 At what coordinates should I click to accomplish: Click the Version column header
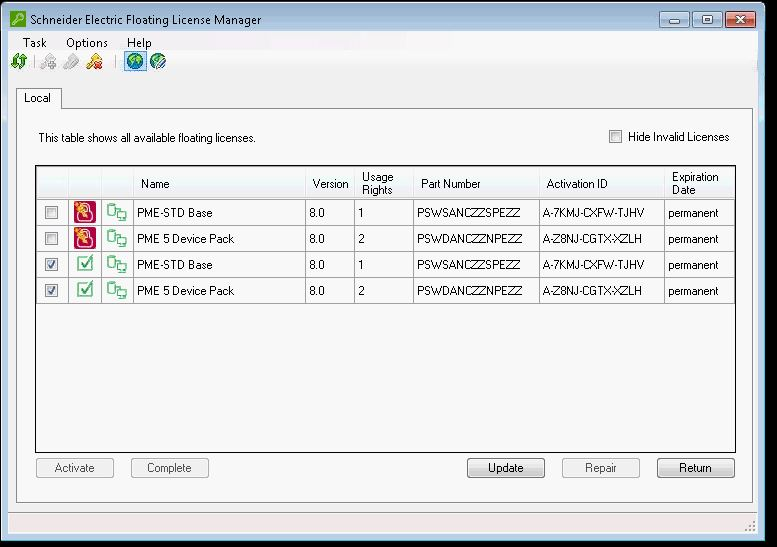(331, 184)
